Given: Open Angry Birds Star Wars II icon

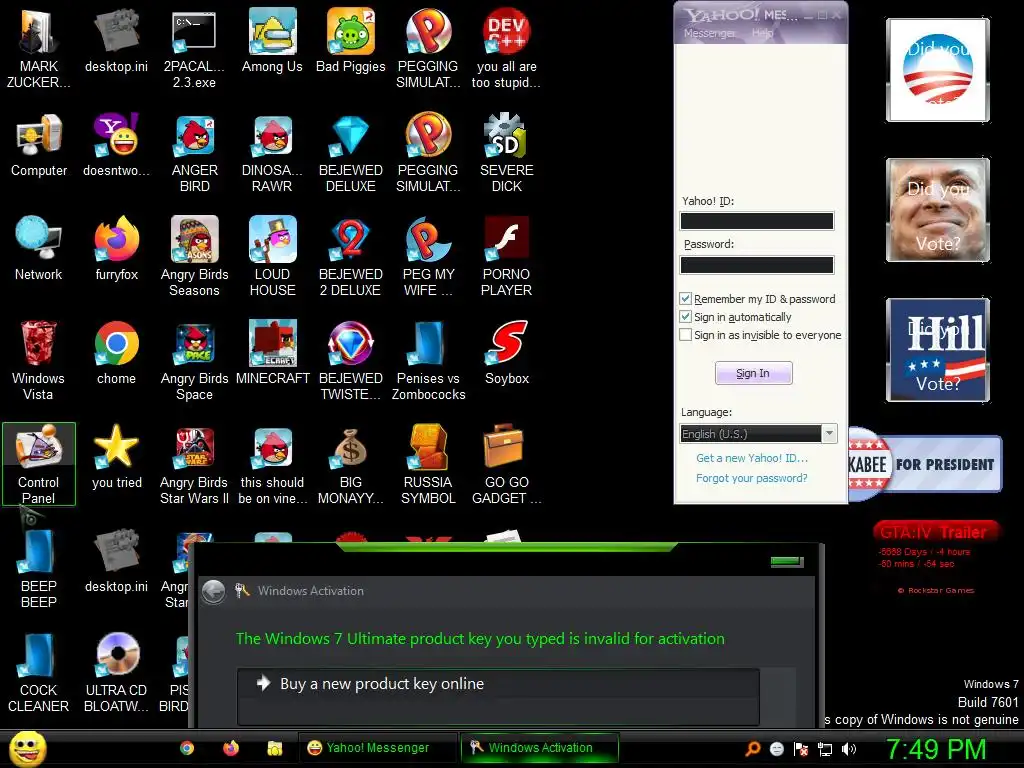Looking at the screenshot, I should 194,464.
